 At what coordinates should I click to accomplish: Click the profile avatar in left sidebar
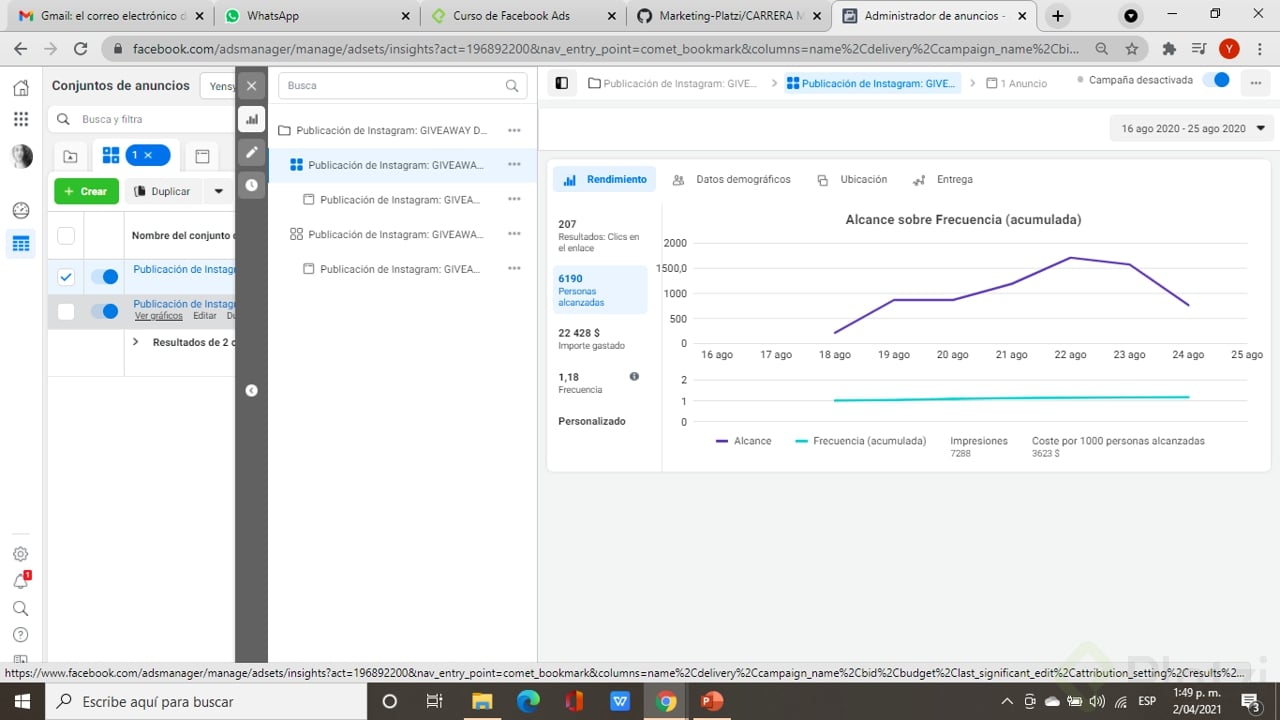click(x=21, y=156)
